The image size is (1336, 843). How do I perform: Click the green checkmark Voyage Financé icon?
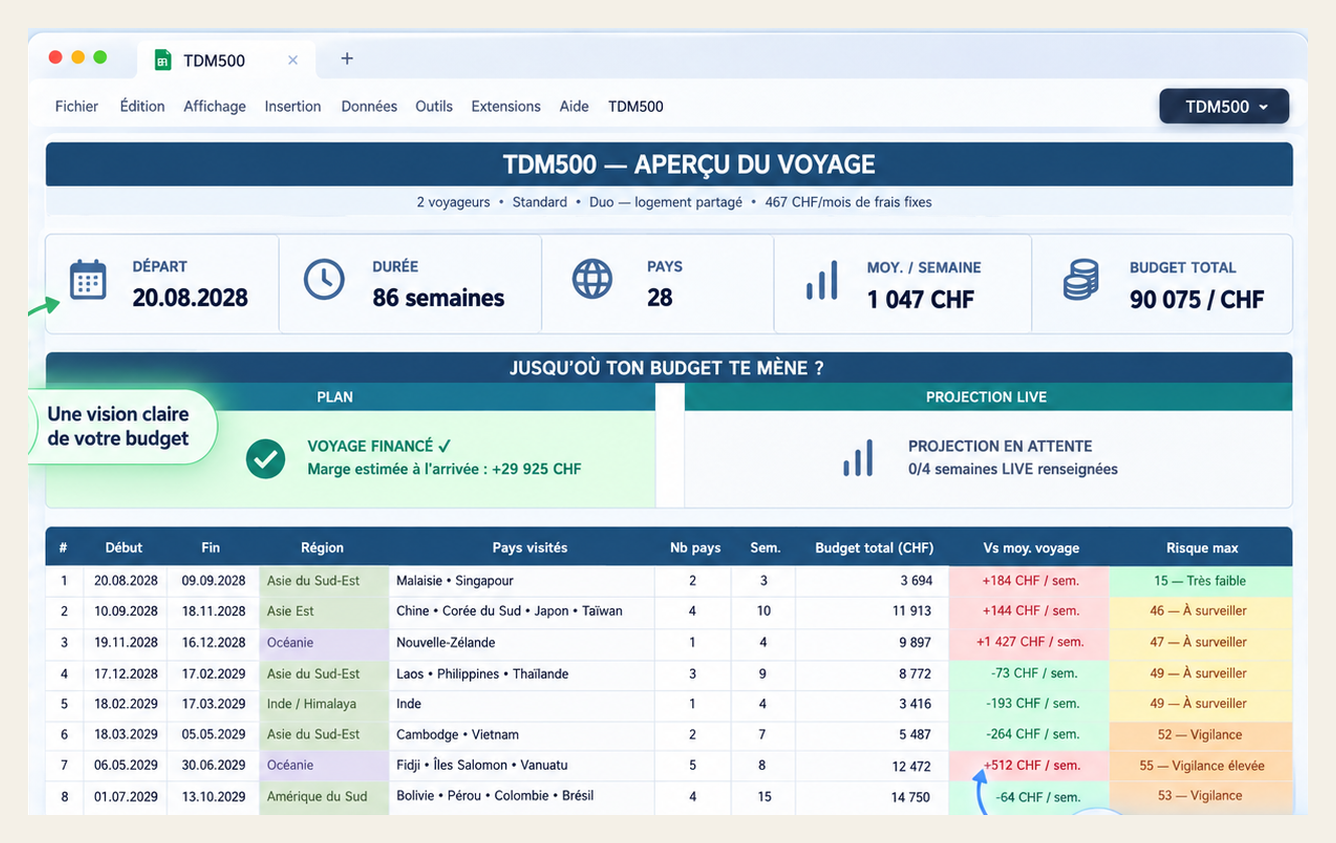pyautogui.click(x=266, y=458)
